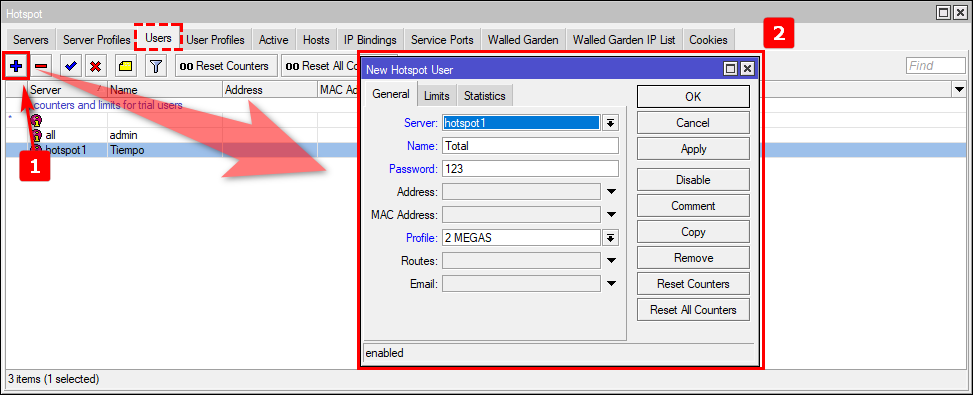Select the General tab in the dialog
973x395 pixels.
pos(391,94)
